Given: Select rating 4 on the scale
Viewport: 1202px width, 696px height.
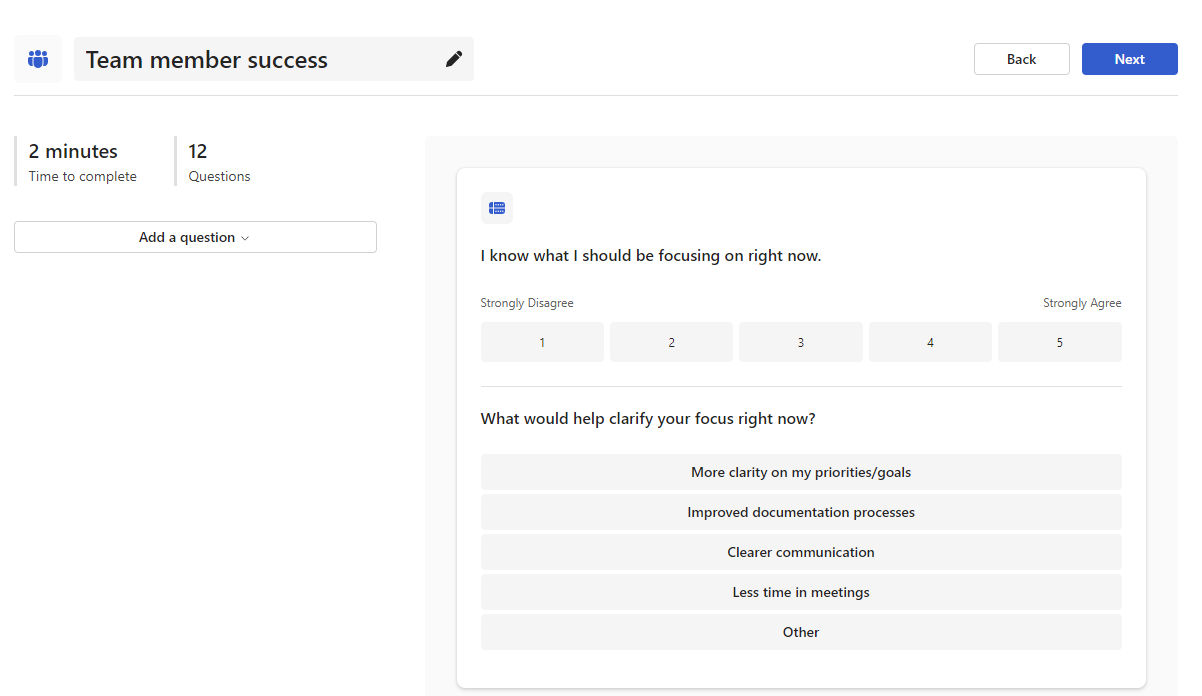Looking at the screenshot, I should (x=930, y=342).
